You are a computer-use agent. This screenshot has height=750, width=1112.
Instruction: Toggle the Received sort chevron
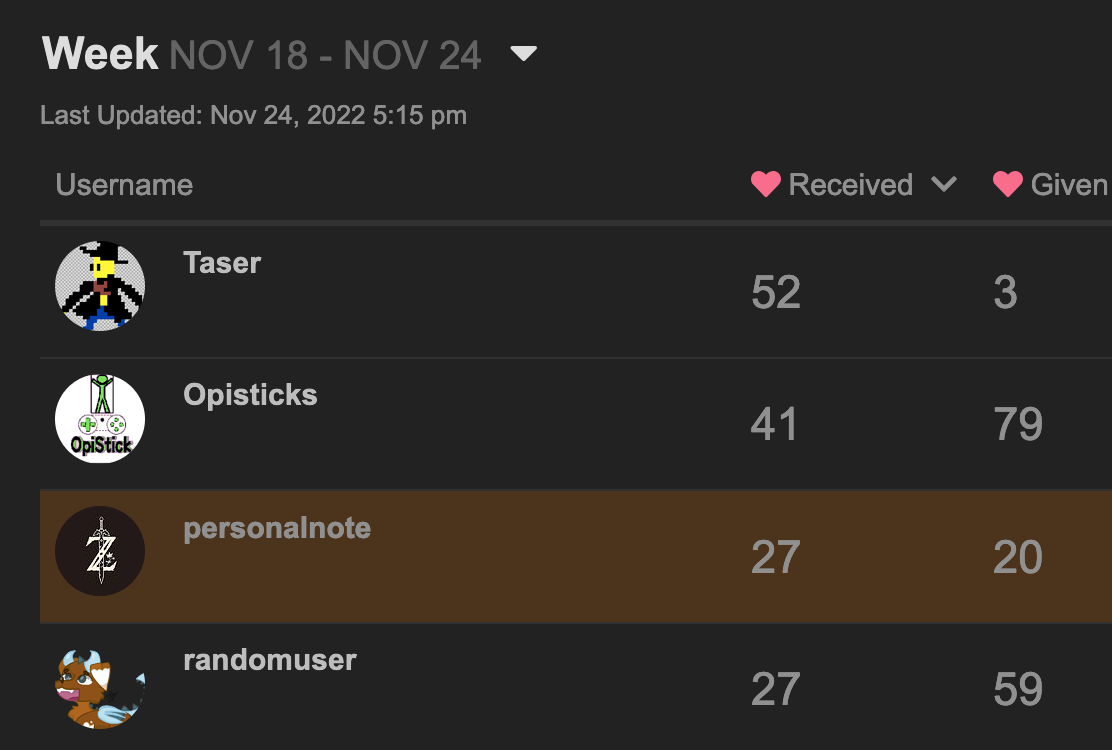point(943,185)
